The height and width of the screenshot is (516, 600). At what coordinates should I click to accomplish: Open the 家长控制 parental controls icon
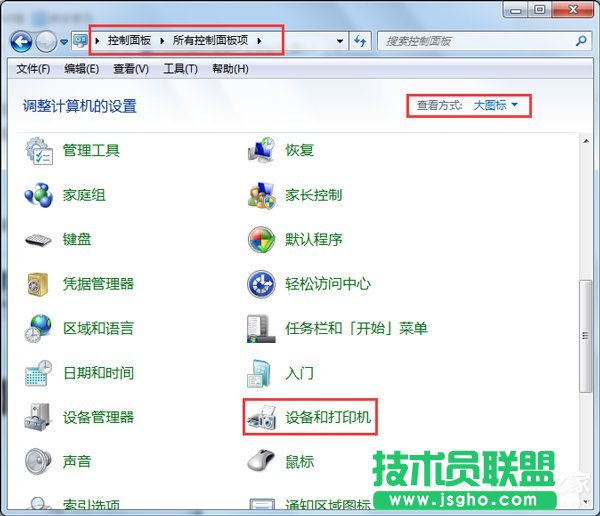tap(261, 195)
